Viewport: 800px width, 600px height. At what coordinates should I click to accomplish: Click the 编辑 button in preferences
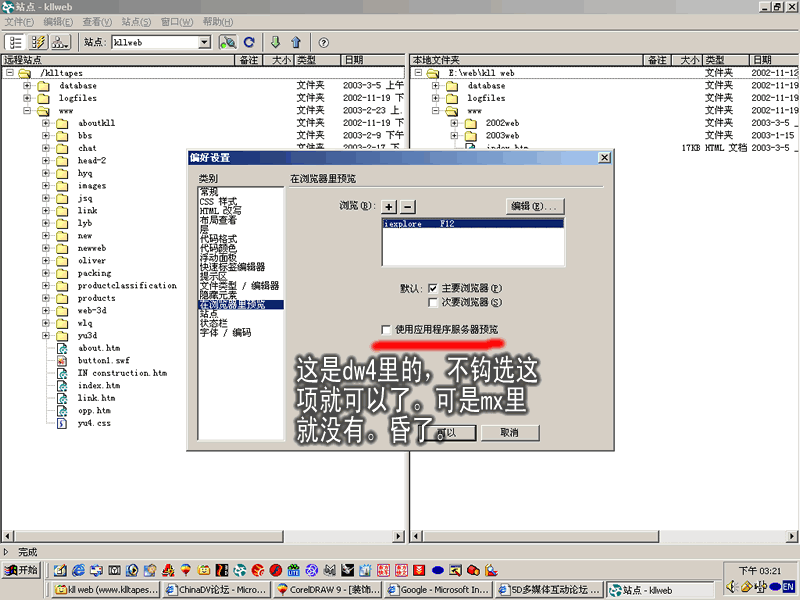[x=537, y=206]
